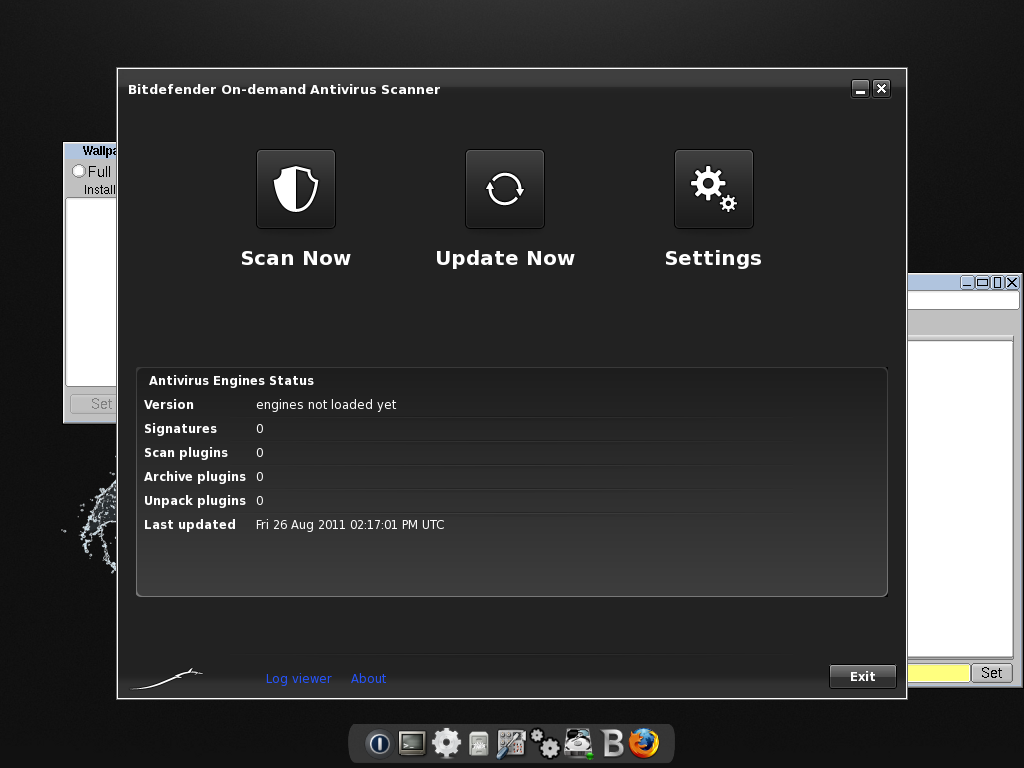This screenshot has height=768, width=1024.
Task: Open the hard disk icon in dock
Action: (x=579, y=744)
